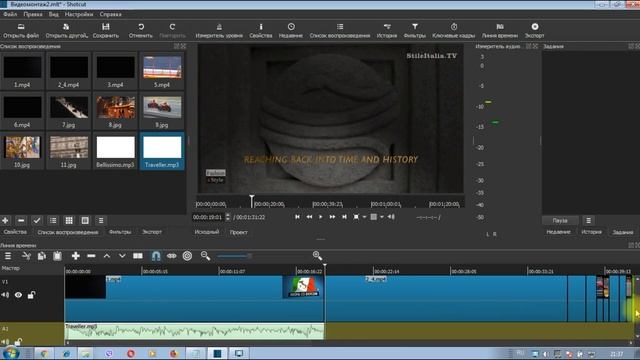Open Экспорт (Export) toolbar icon
The image size is (640, 360).
click(535, 31)
